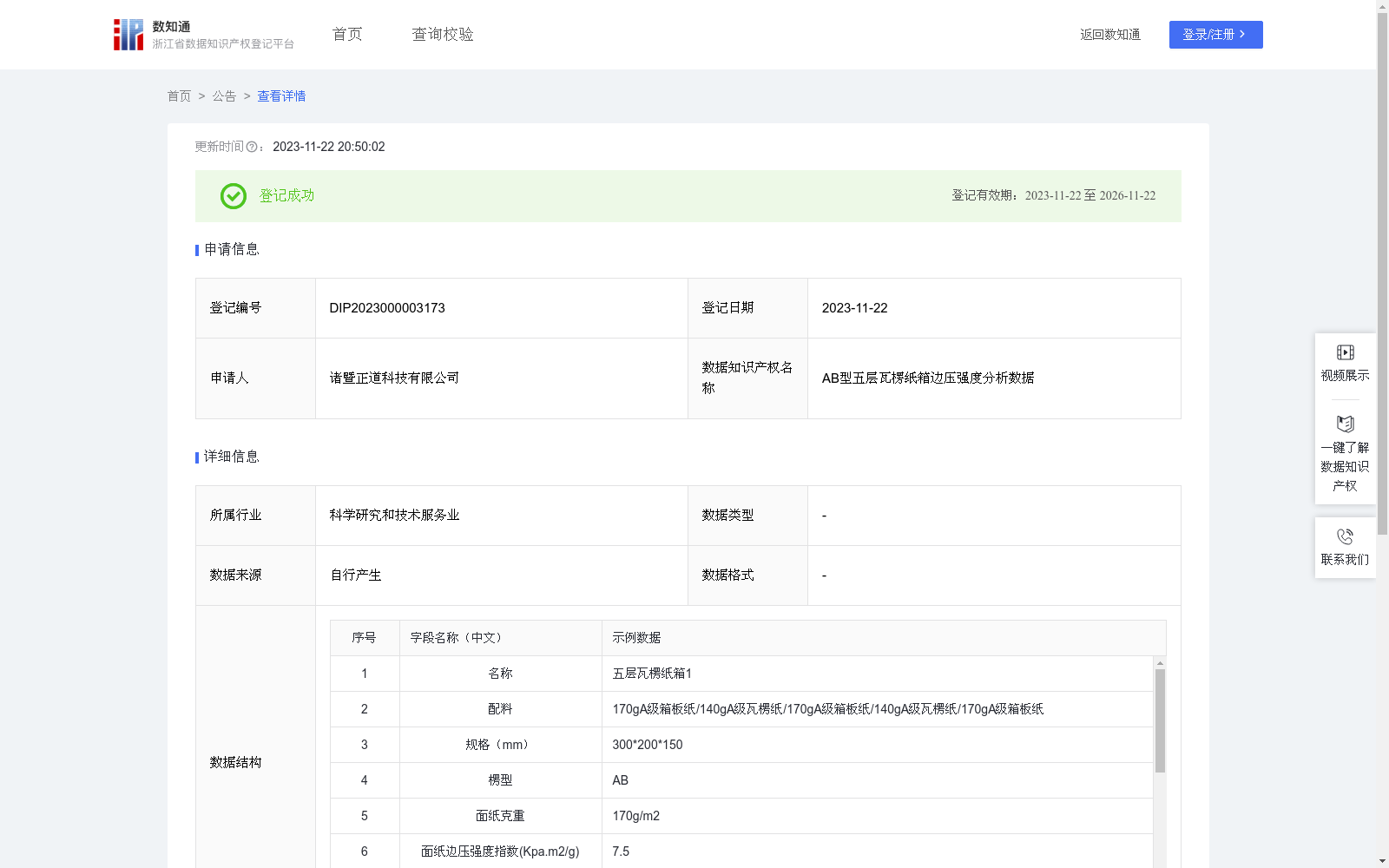Click the registration number DIP2023000003173
This screenshot has width=1389, height=868.
387,308
